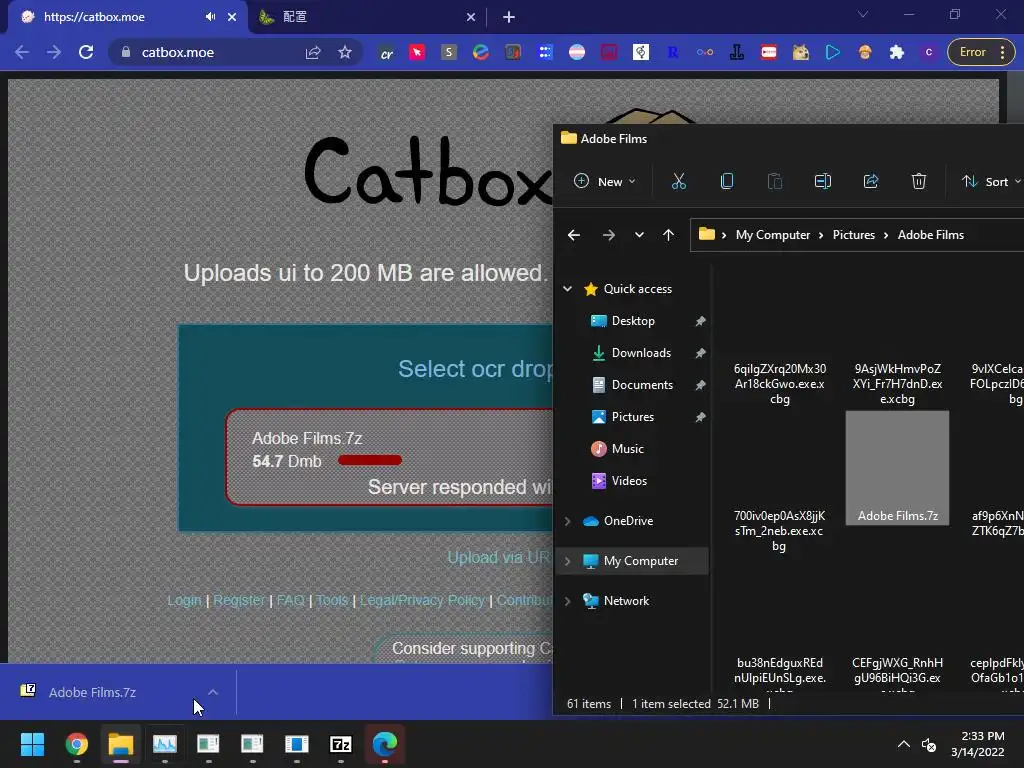The image size is (1024, 768).
Task: Open the Windows Start button
Action: pyautogui.click(x=32, y=744)
